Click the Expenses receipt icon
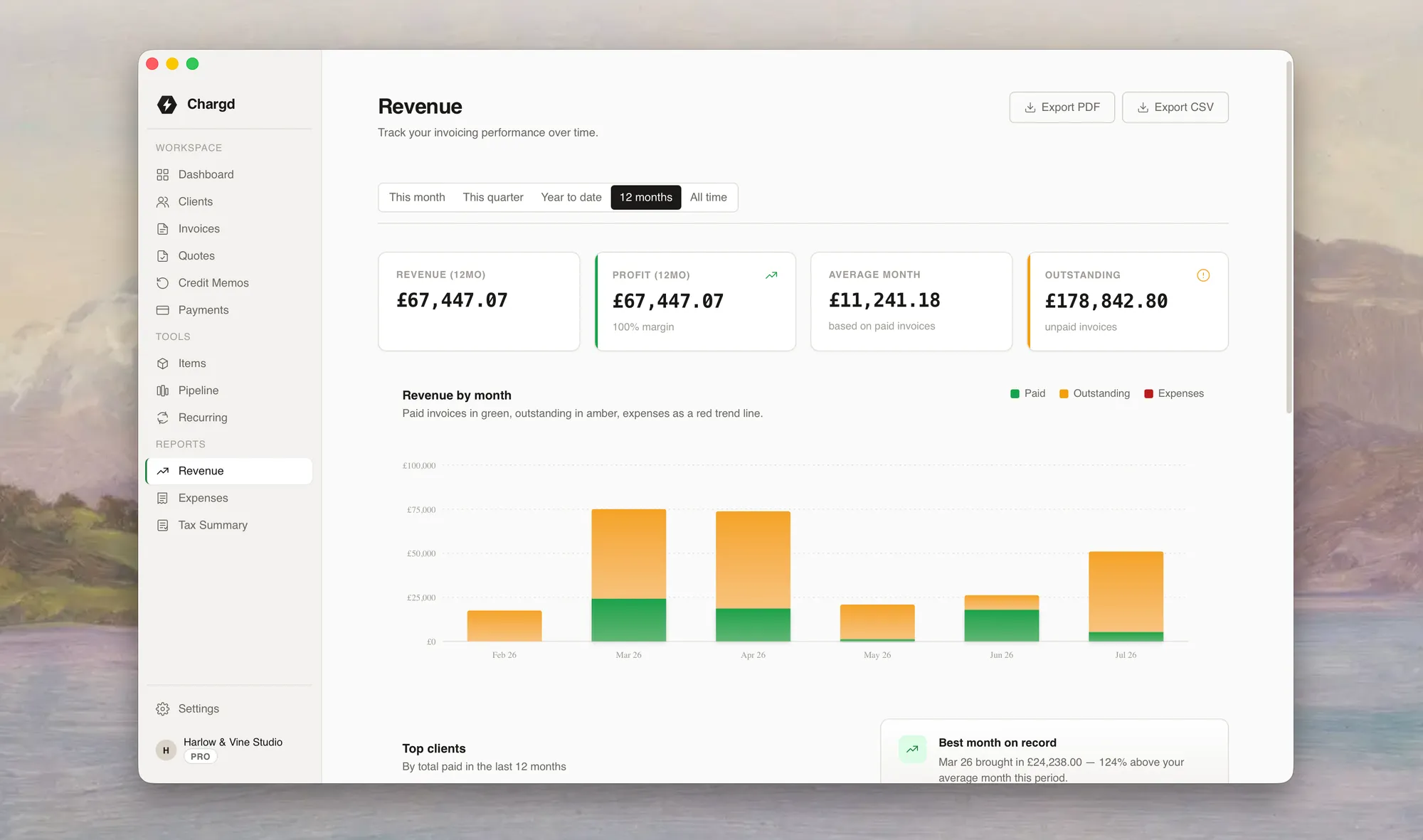1423x840 pixels. coord(163,498)
